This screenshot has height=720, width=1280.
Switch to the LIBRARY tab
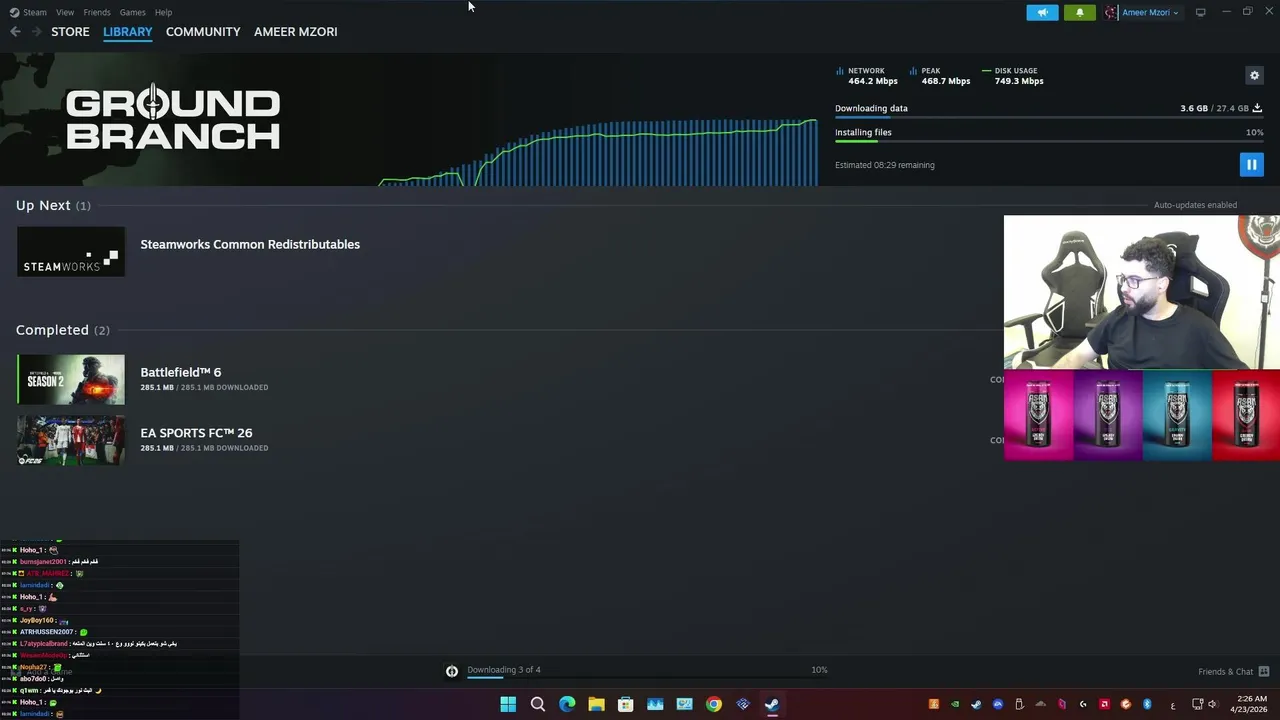click(128, 32)
